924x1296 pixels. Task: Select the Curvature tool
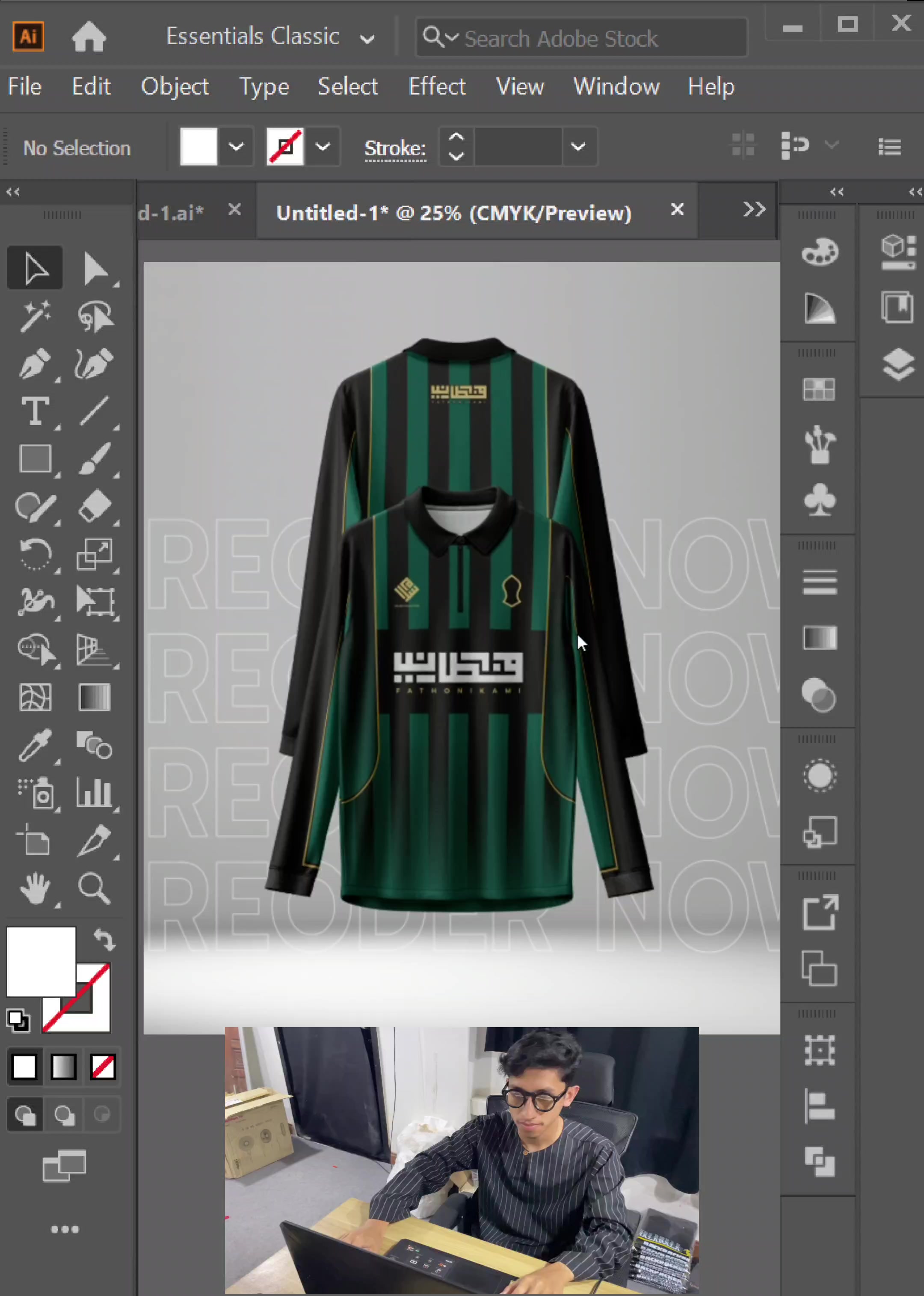click(x=95, y=364)
